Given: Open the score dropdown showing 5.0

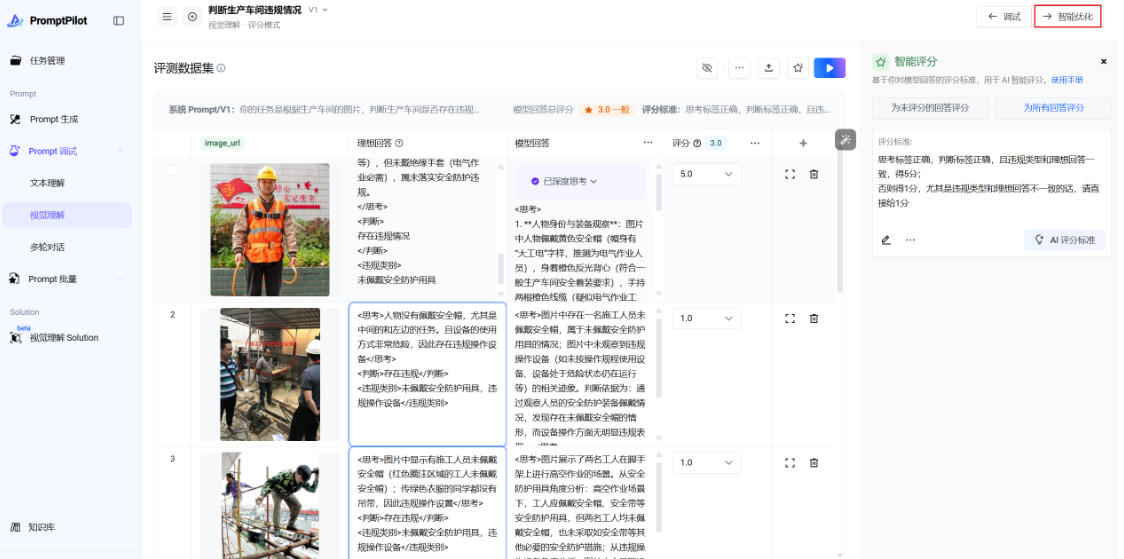Looking at the screenshot, I should pyautogui.click(x=706, y=174).
